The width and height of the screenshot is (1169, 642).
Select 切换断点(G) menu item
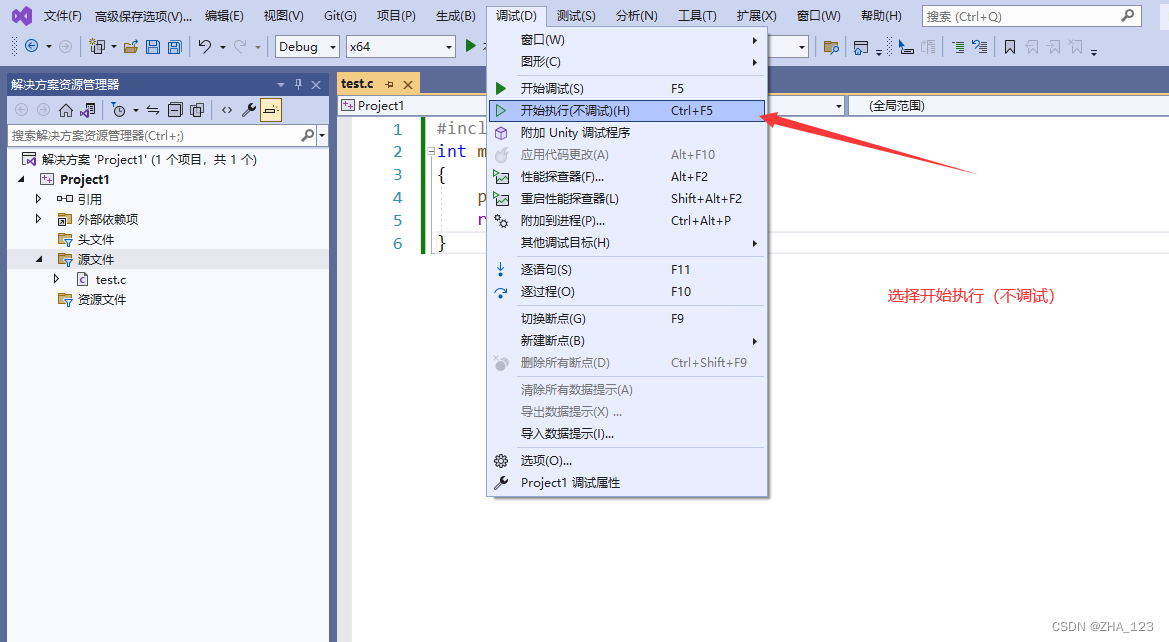[x=627, y=318]
